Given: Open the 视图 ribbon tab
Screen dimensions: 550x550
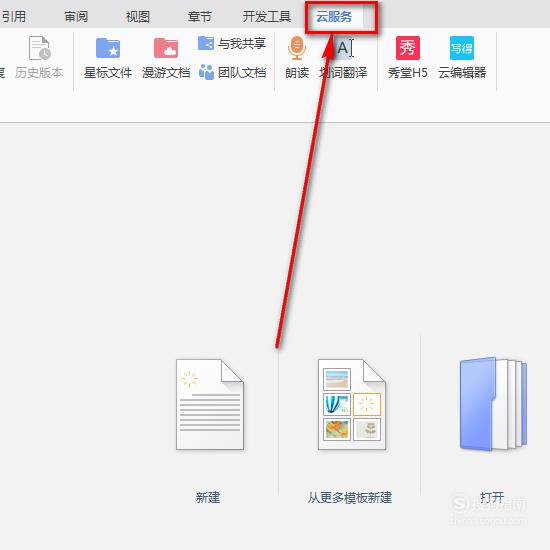Looking at the screenshot, I should (x=138, y=16).
